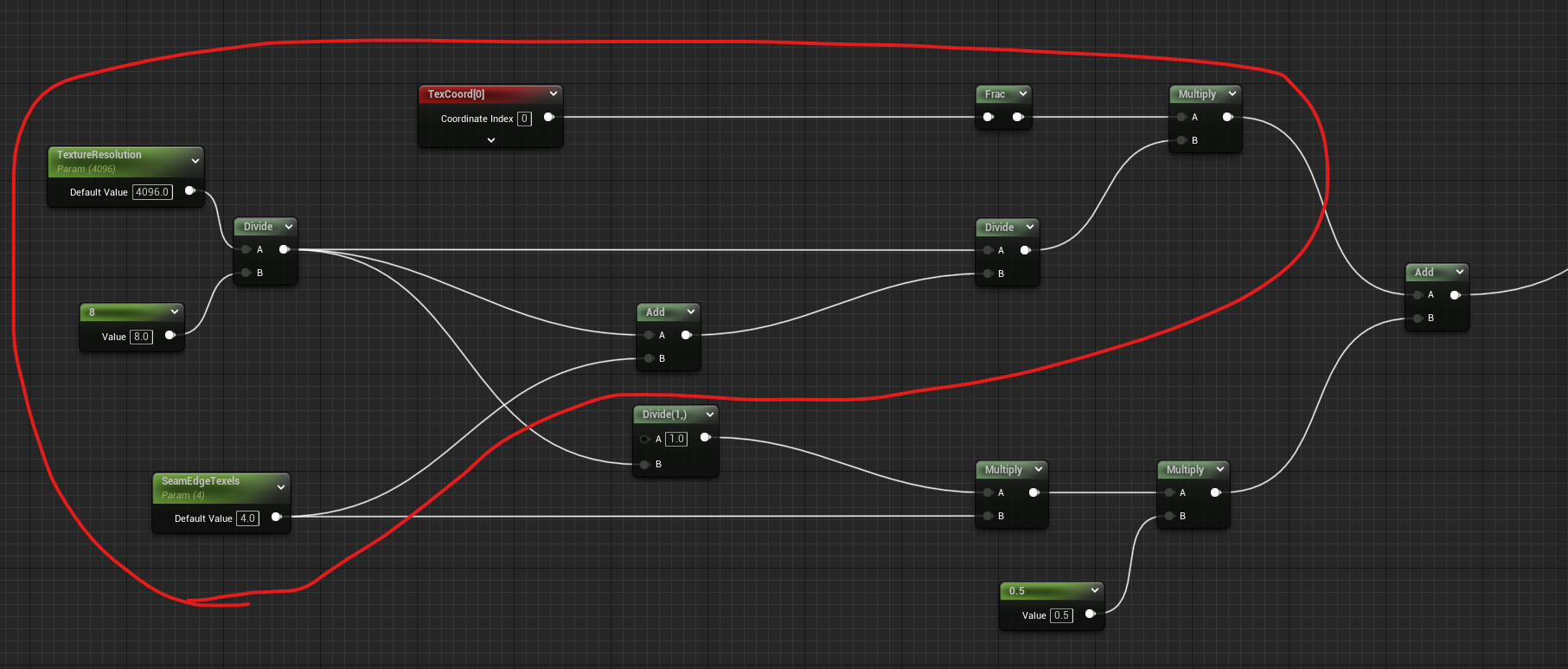1568x669 pixels.
Task: Click the unconnected A pin on Divide(1,)
Action: tap(645, 439)
